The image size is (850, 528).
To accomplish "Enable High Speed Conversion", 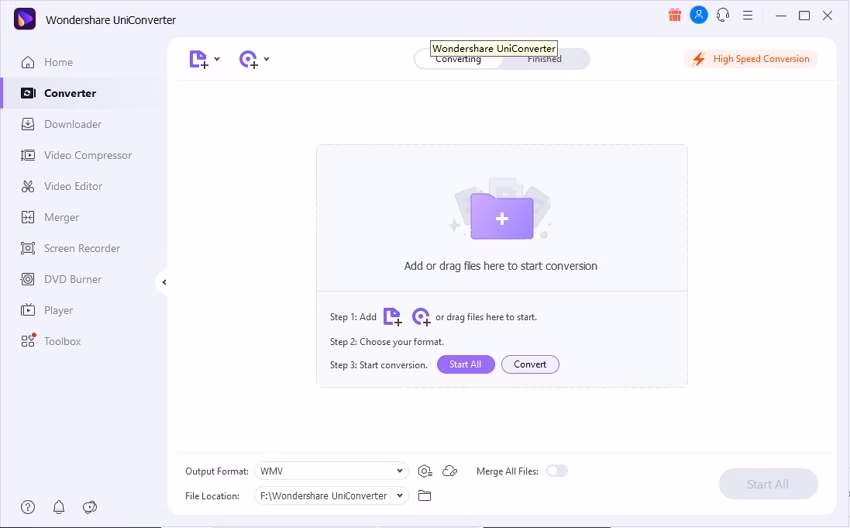I will coord(751,59).
